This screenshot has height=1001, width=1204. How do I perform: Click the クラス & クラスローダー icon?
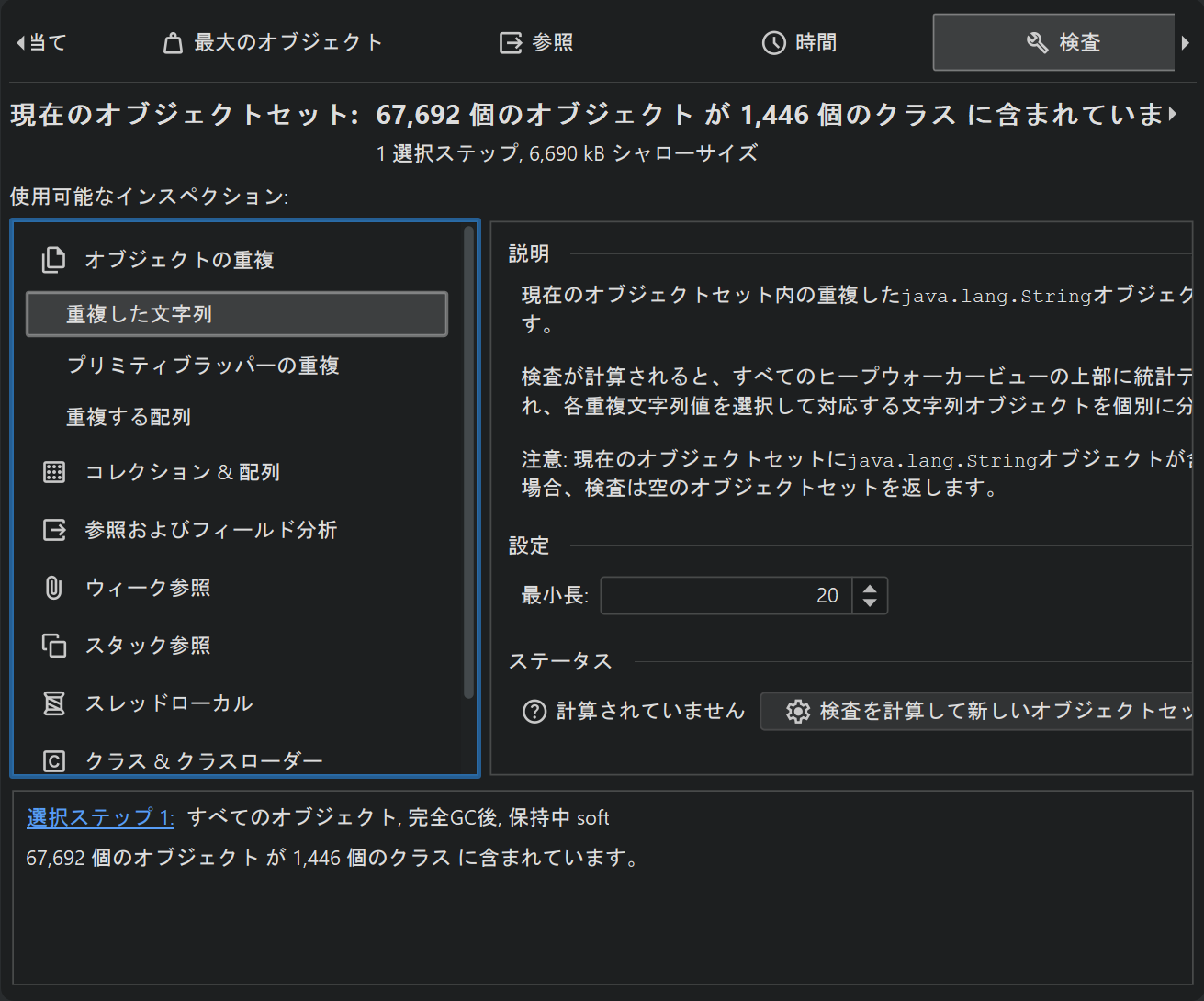tap(54, 761)
